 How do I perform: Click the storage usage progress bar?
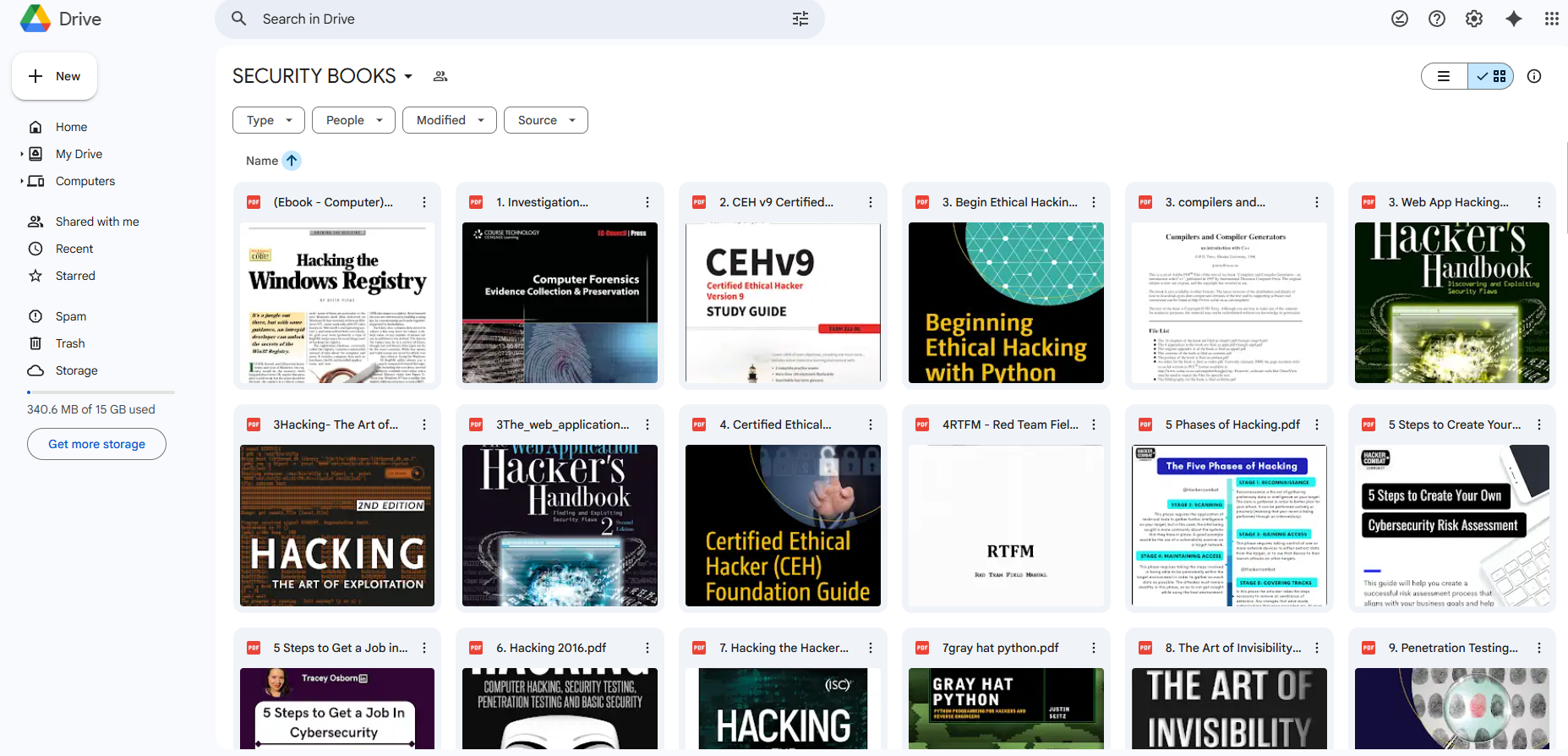click(x=101, y=392)
